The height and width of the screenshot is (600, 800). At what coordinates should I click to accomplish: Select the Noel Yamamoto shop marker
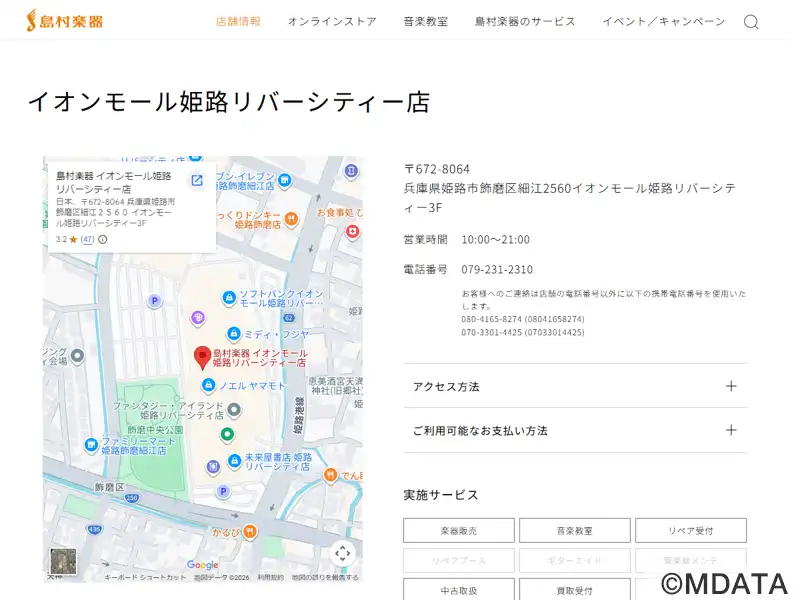pyautogui.click(x=208, y=385)
